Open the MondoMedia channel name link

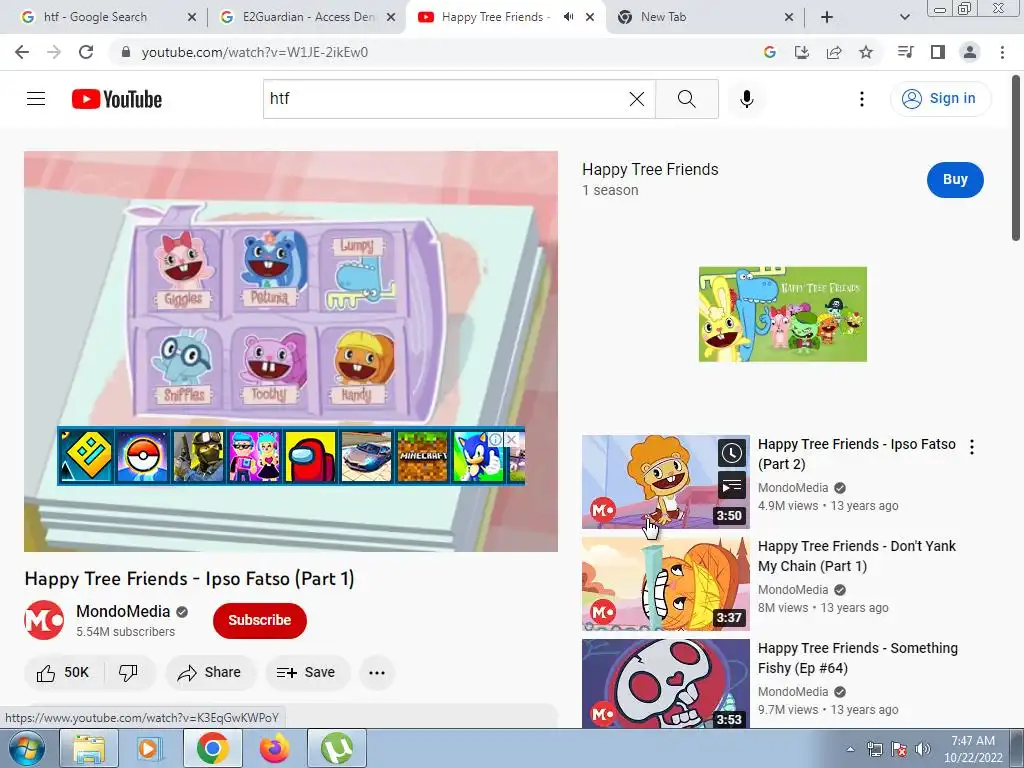point(123,611)
